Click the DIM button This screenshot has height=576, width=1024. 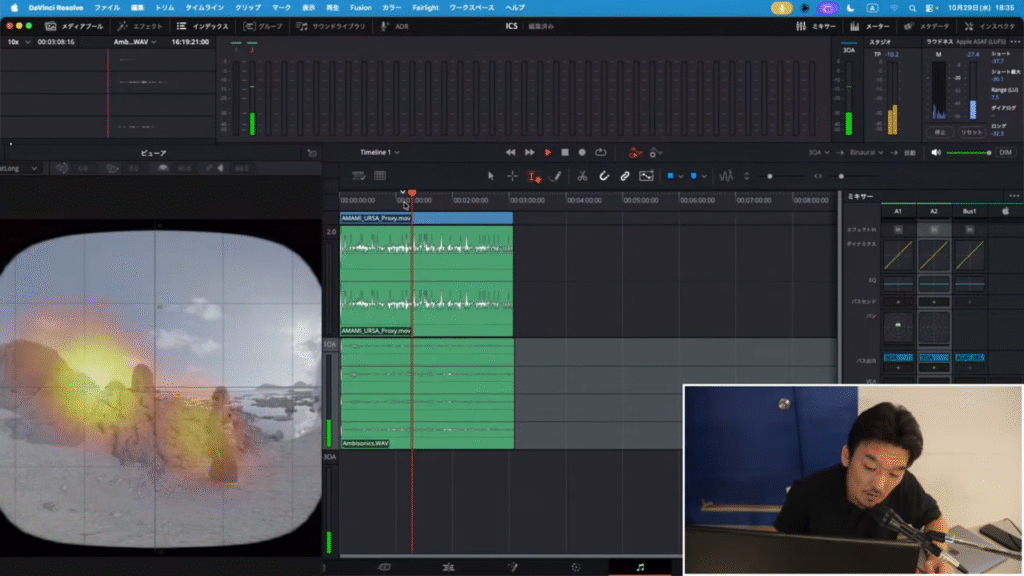point(1005,152)
